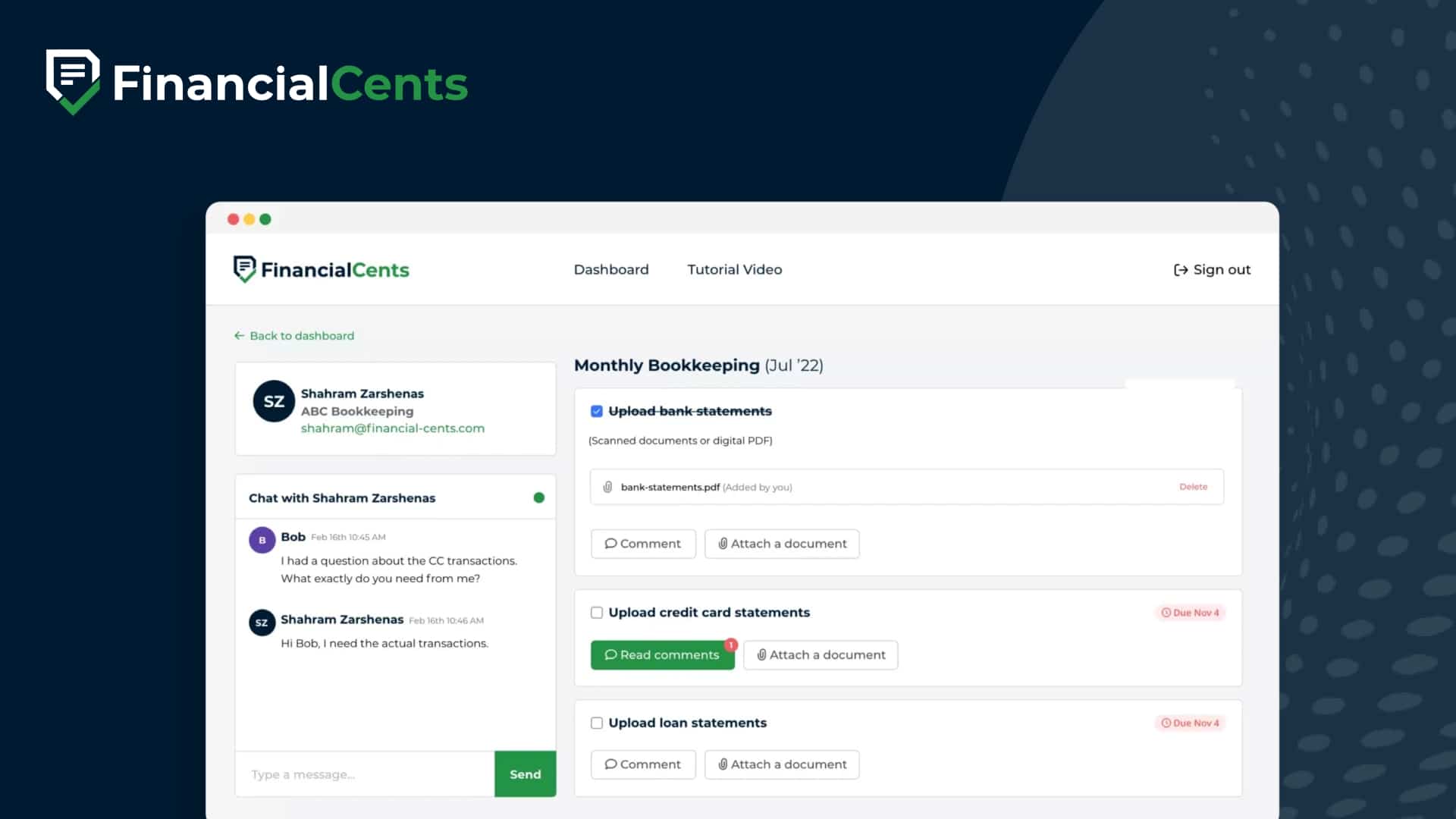Attach a document to Upload loan statements
Viewport: 1456px width, 819px height.
tap(782, 764)
